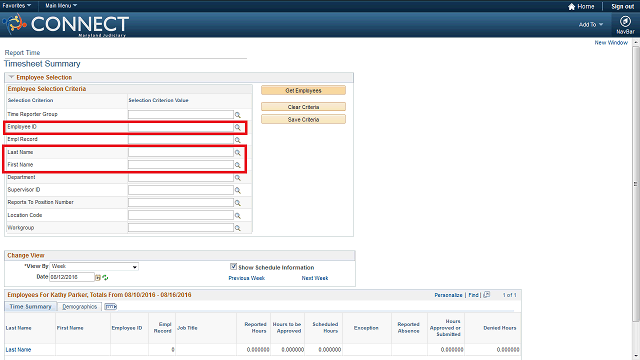Viewport: 640px width, 360px height.
Task: Open the Add To dropdown
Action: tap(591, 24)
